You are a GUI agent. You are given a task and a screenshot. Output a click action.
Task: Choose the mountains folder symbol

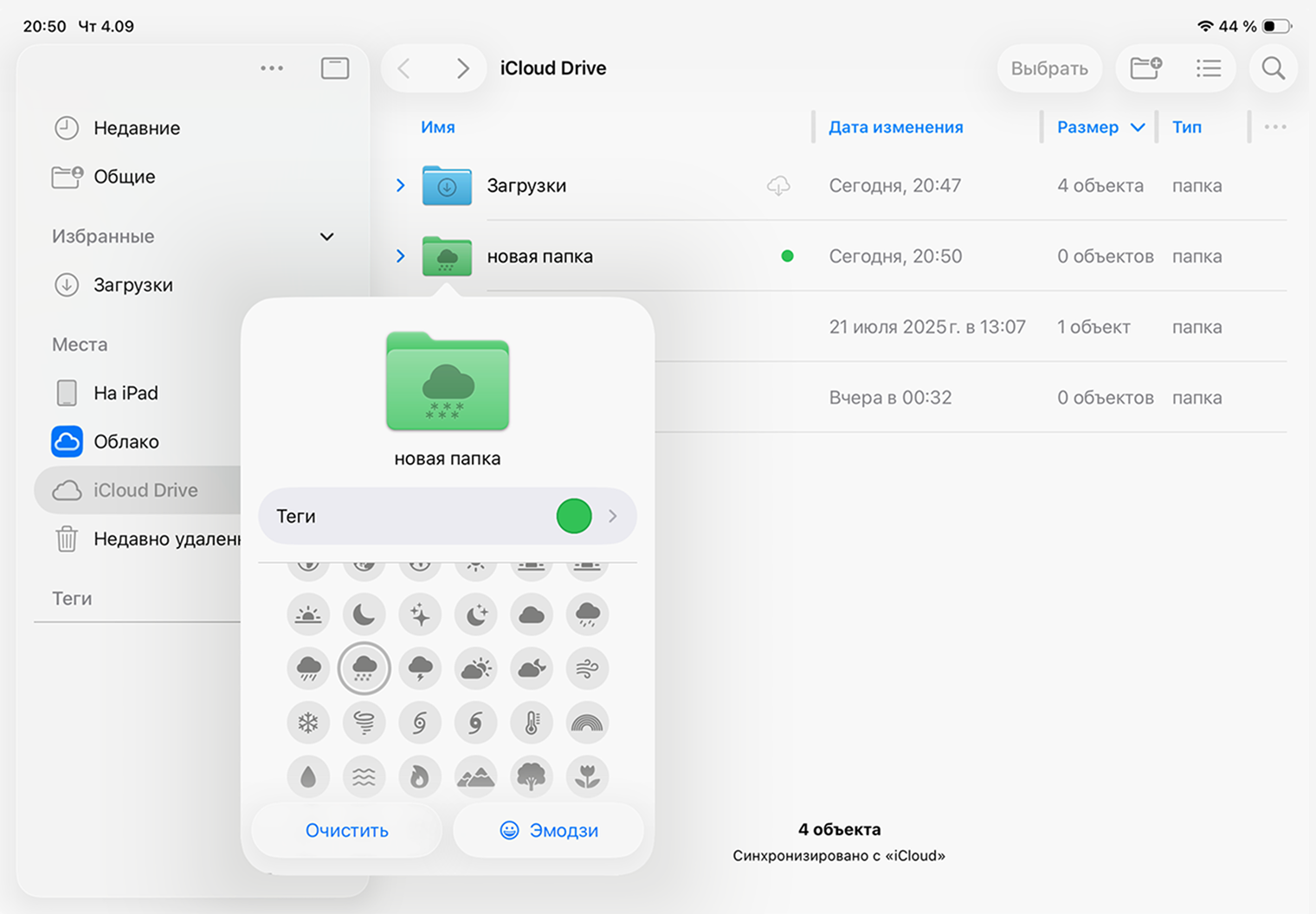click(x=476, y=777)
